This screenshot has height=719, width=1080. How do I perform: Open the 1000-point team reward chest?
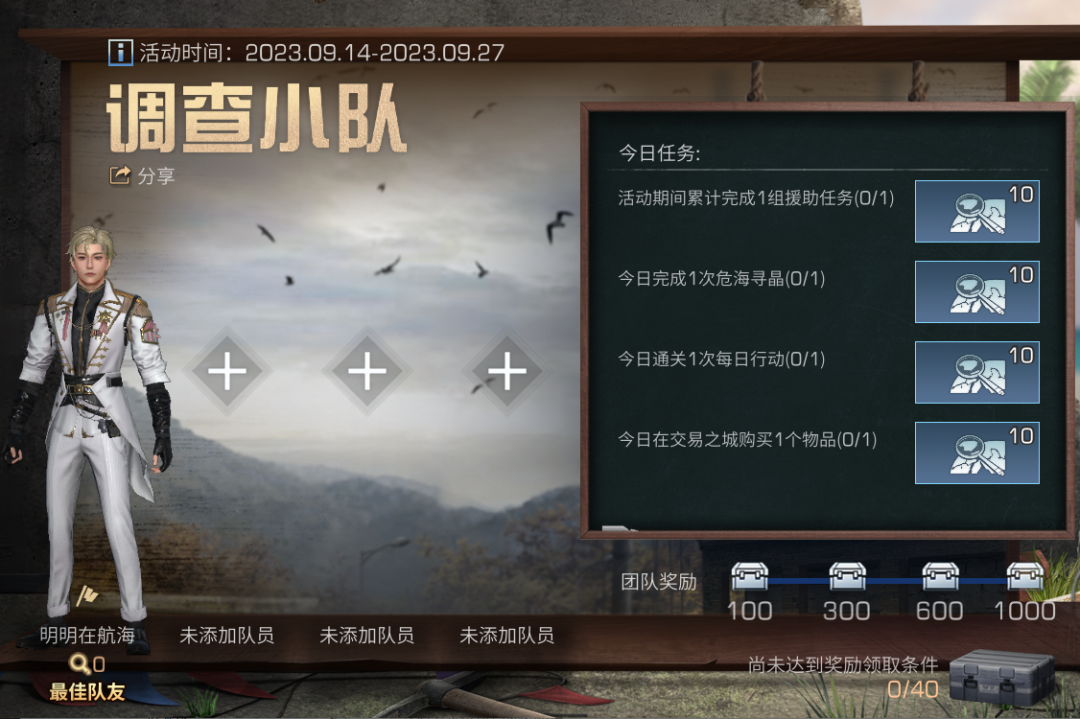(x=1025, y=577)
